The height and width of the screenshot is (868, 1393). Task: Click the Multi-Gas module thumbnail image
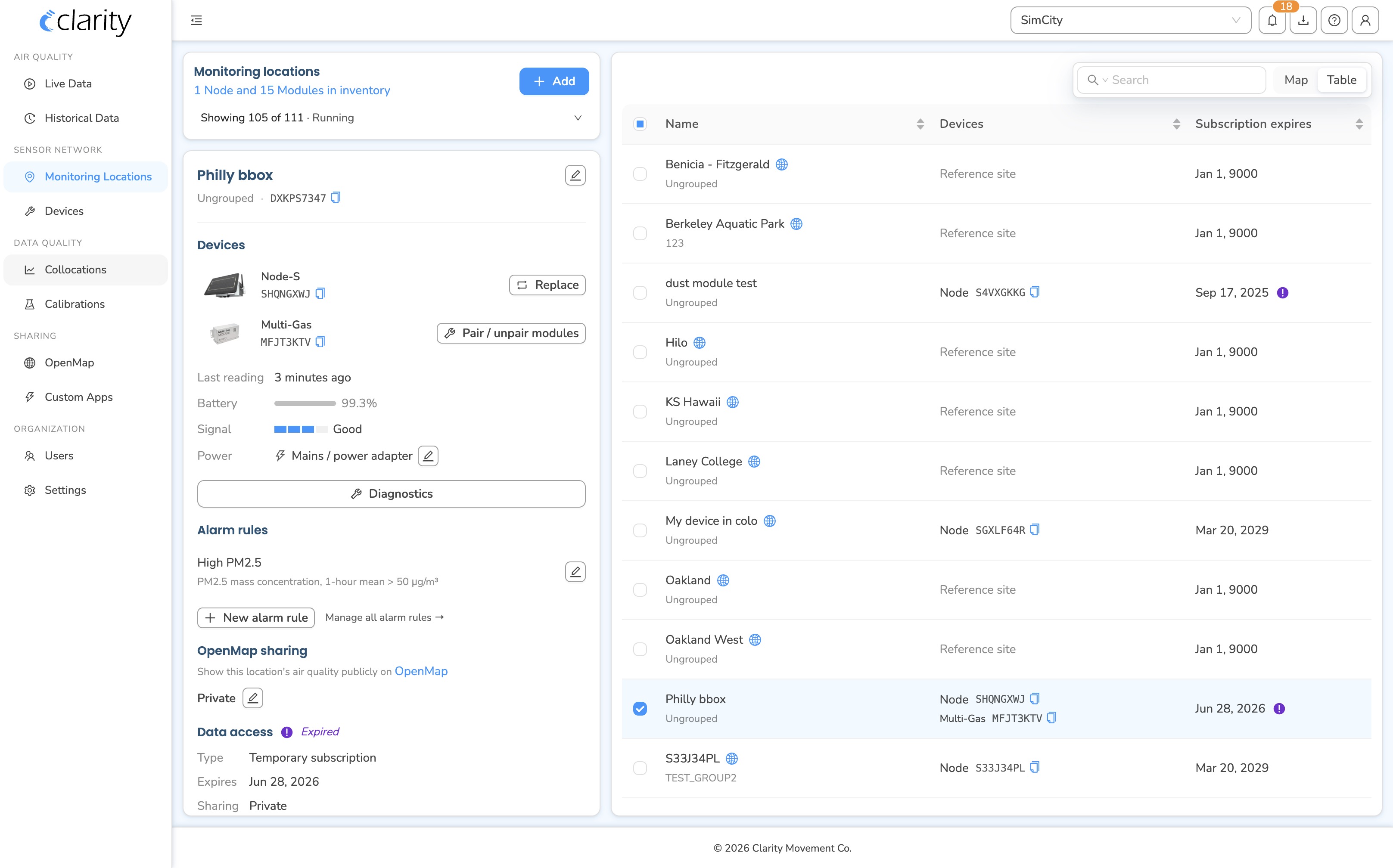point(224,333)
